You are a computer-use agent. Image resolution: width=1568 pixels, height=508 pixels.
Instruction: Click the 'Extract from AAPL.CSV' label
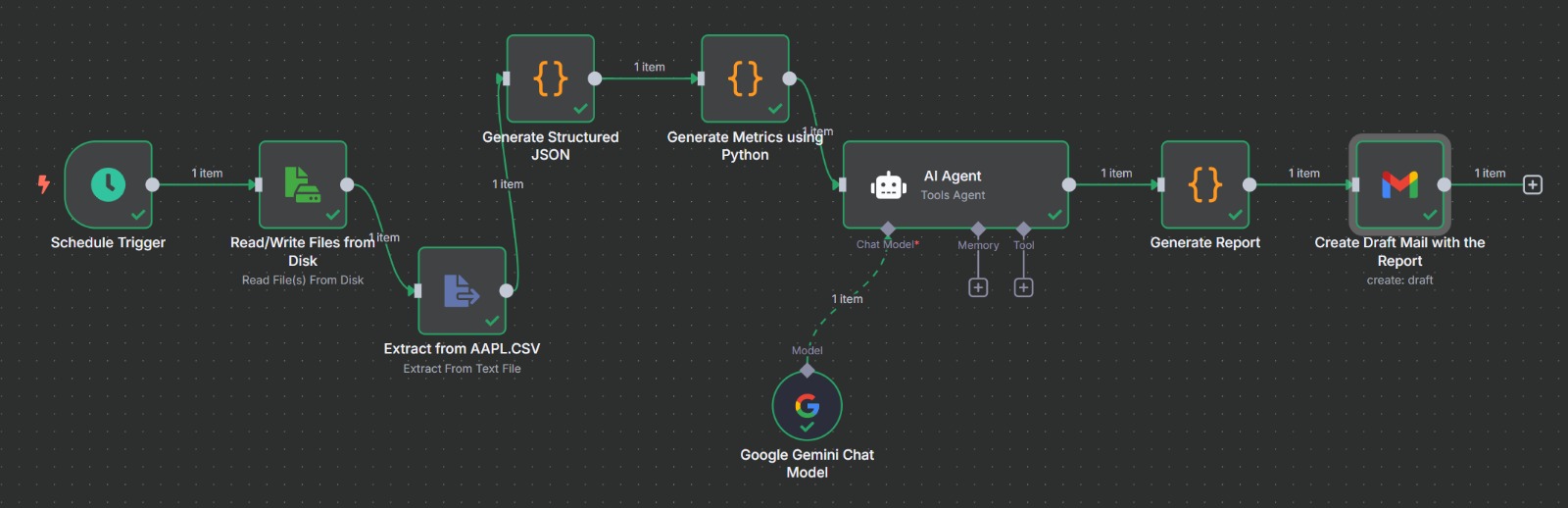[x=462, y=348]
